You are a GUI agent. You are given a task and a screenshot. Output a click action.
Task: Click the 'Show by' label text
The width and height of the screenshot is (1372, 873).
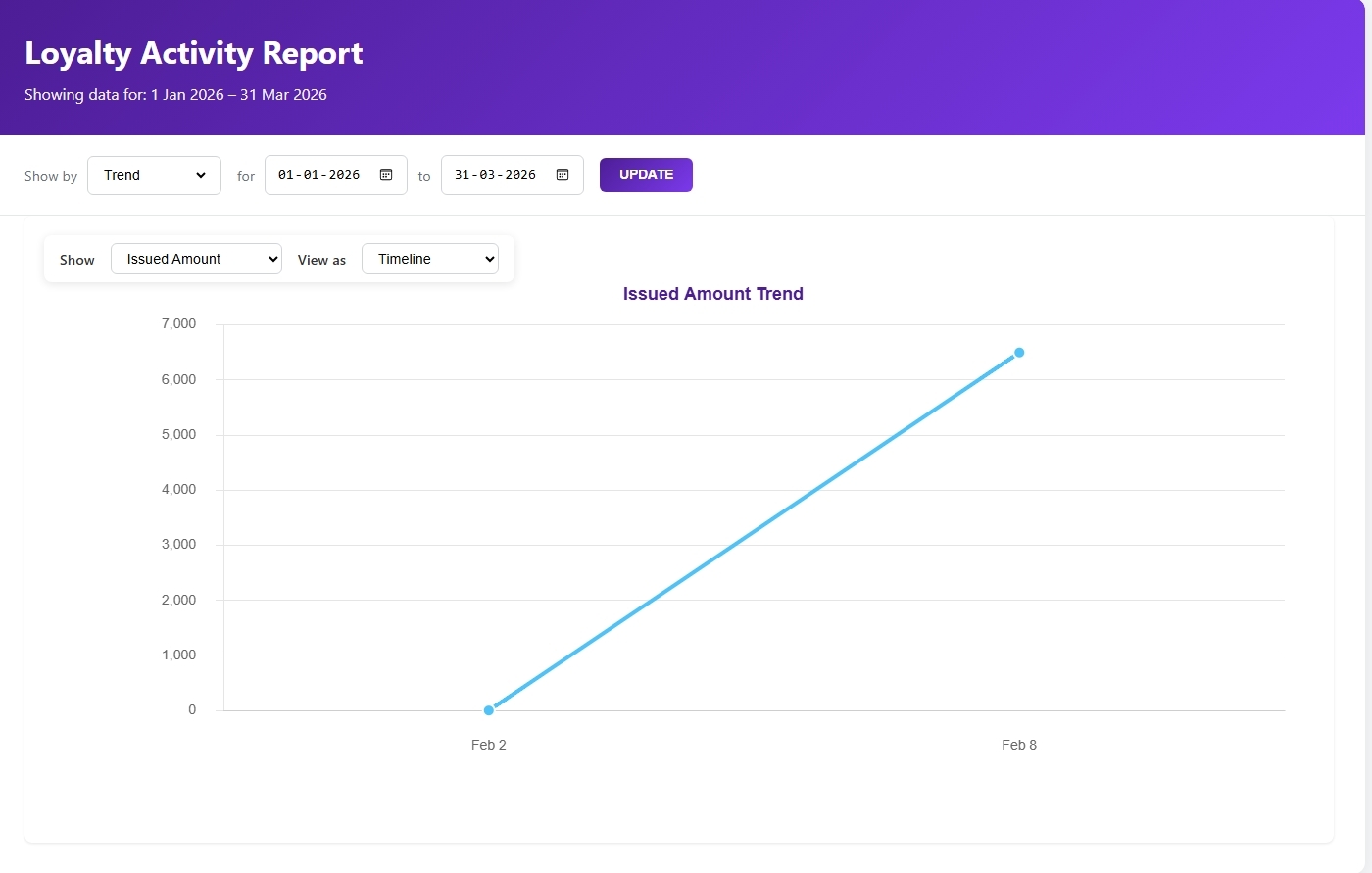pos(51,176)
